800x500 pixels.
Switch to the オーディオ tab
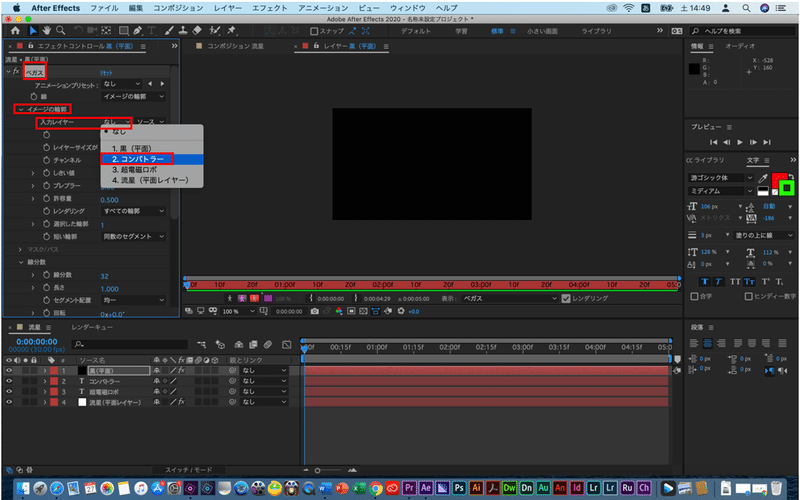(740, 46)
